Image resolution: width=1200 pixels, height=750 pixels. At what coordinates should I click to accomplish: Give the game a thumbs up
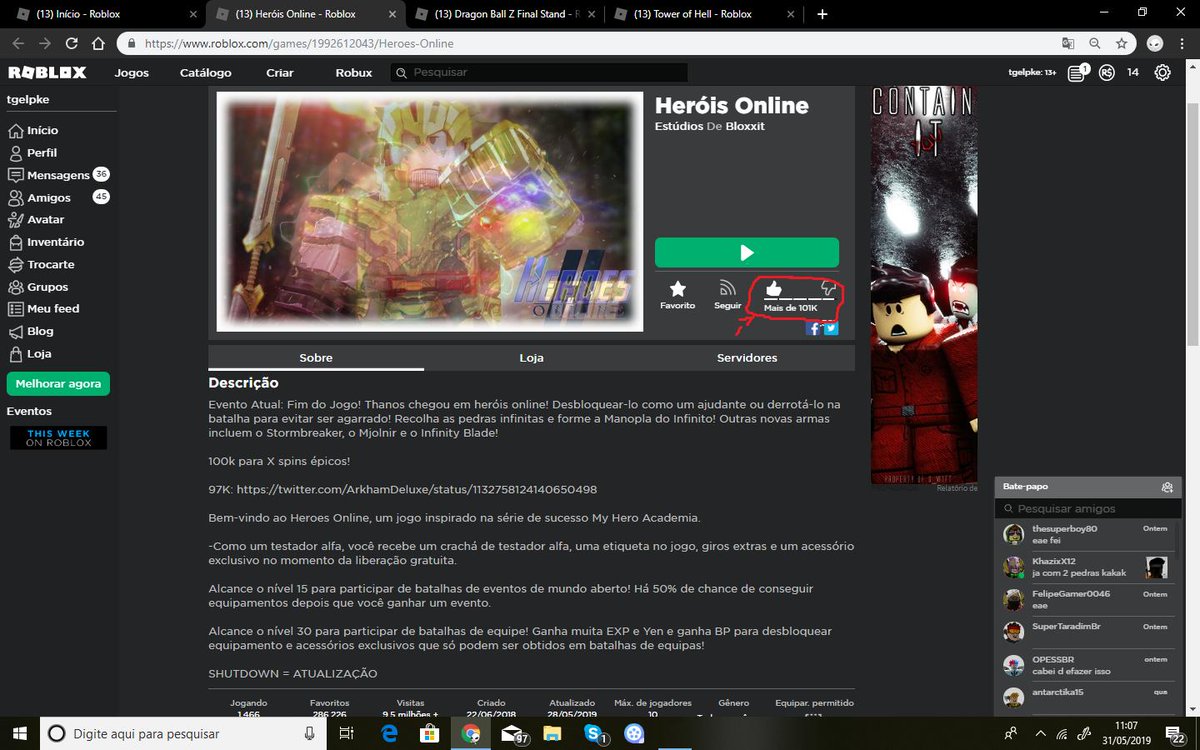774,289
